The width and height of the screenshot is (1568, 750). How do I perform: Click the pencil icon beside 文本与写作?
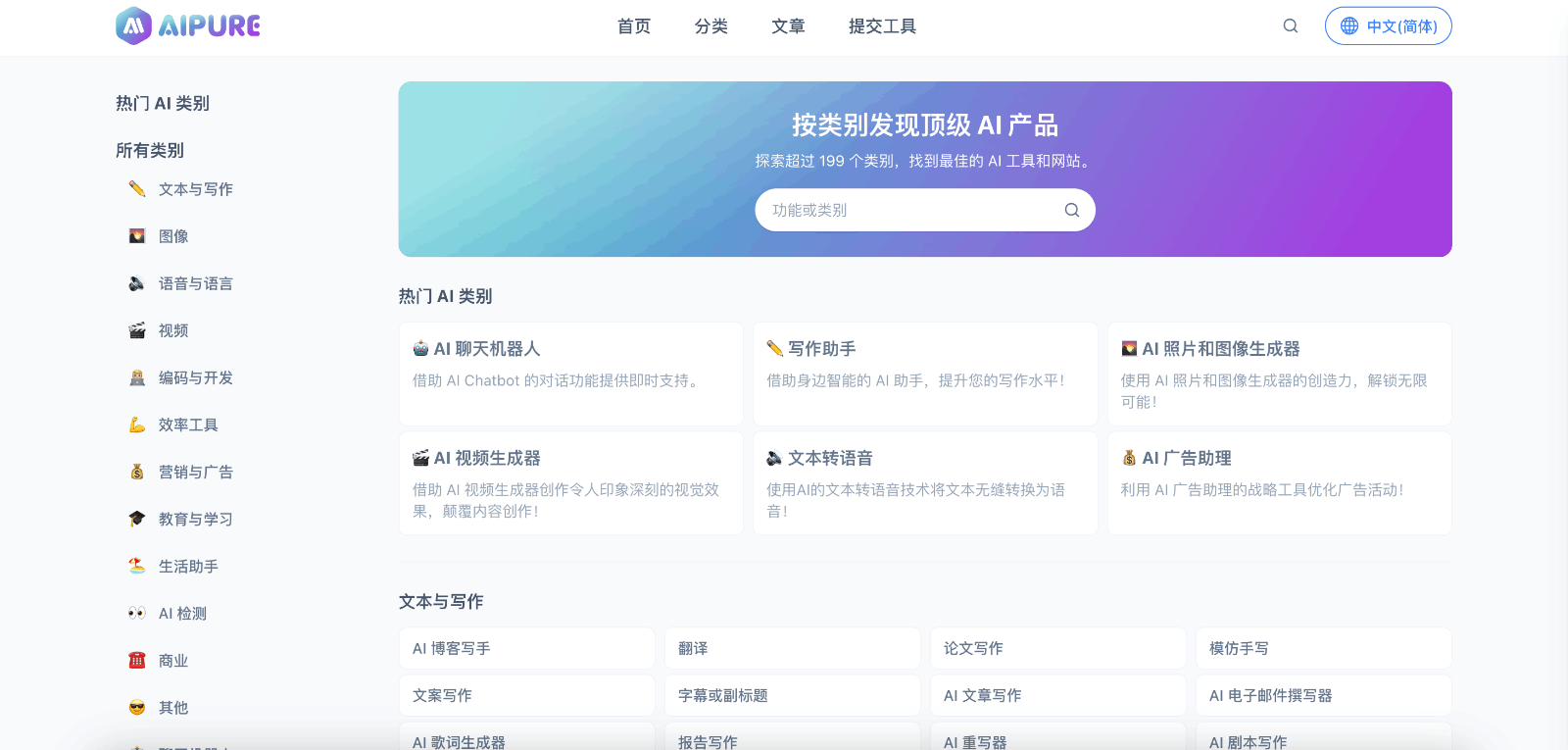(137, 189)
